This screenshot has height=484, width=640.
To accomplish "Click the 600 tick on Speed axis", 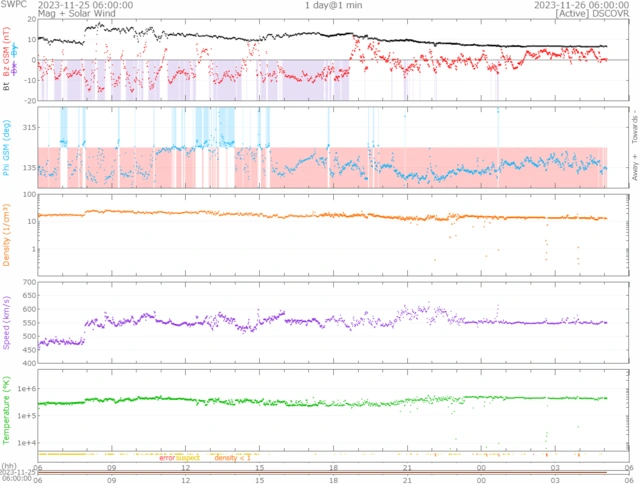I will 29,309.
